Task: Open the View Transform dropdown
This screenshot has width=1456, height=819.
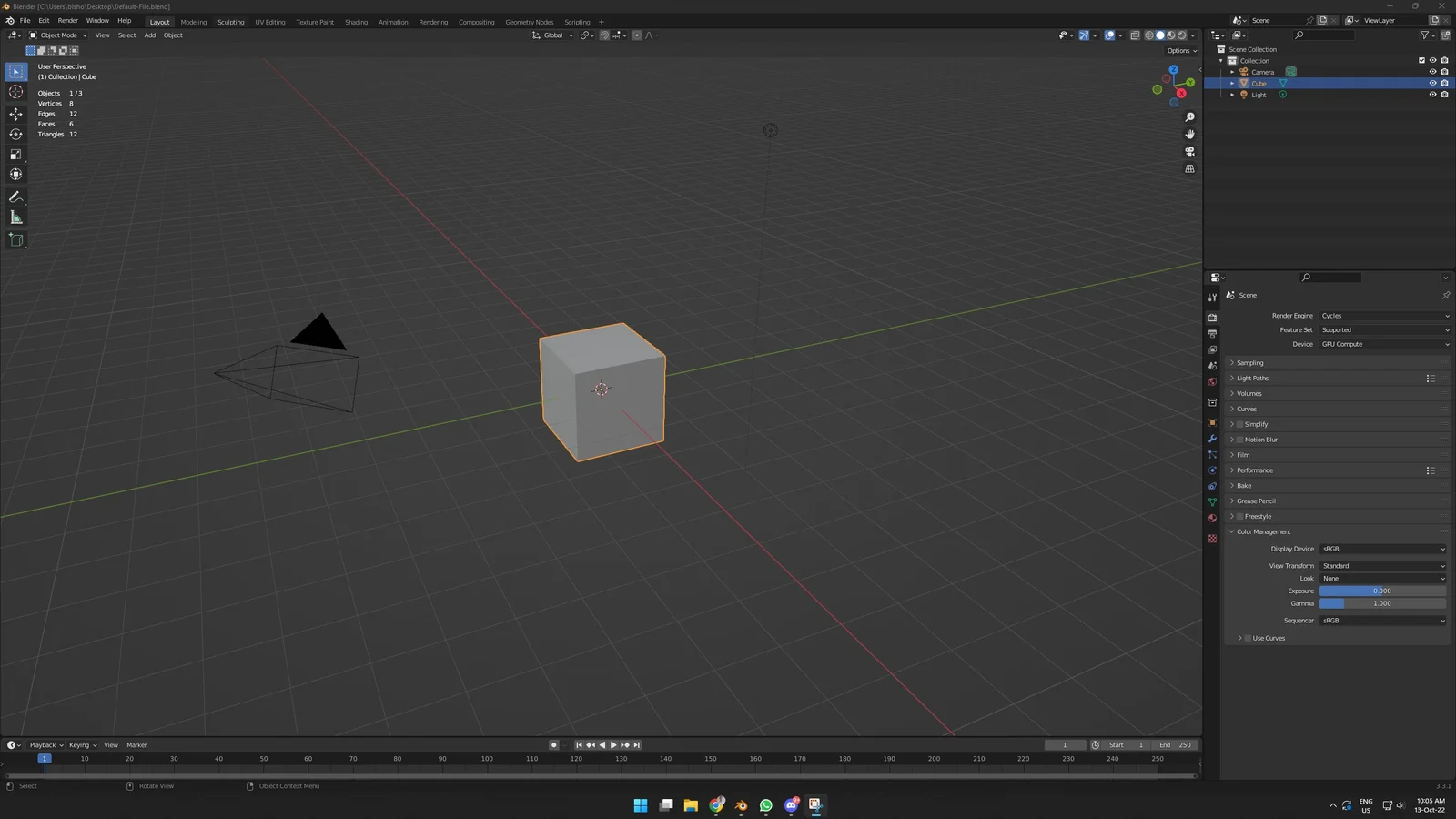Action: click(x=1382, y=566)
